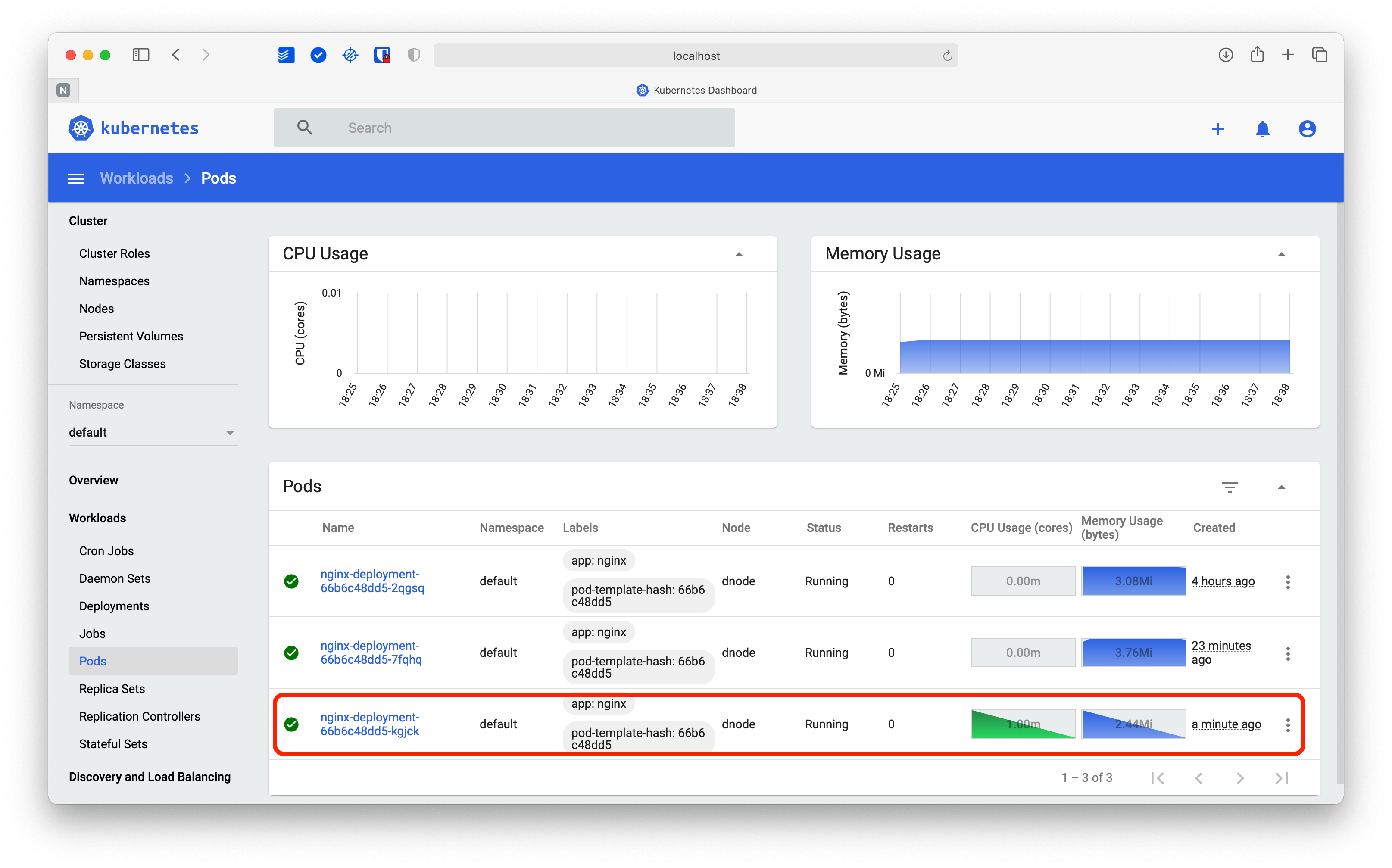Show Safari tab overview
Viewport: 1392px width, 868px height.
(1319, 55)
